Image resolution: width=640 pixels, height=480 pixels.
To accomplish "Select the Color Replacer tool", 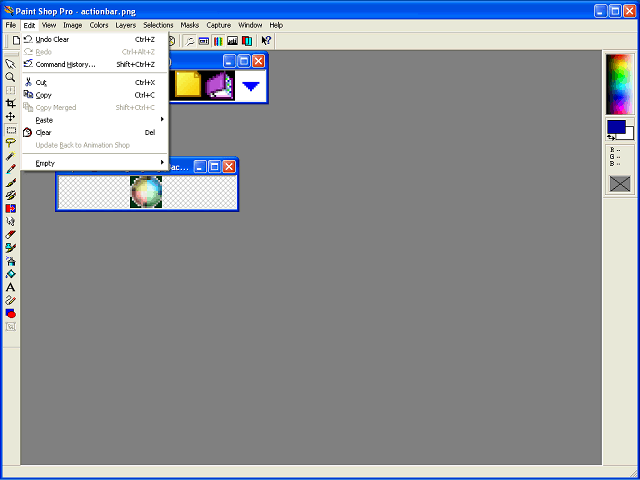I will (11, 208).
